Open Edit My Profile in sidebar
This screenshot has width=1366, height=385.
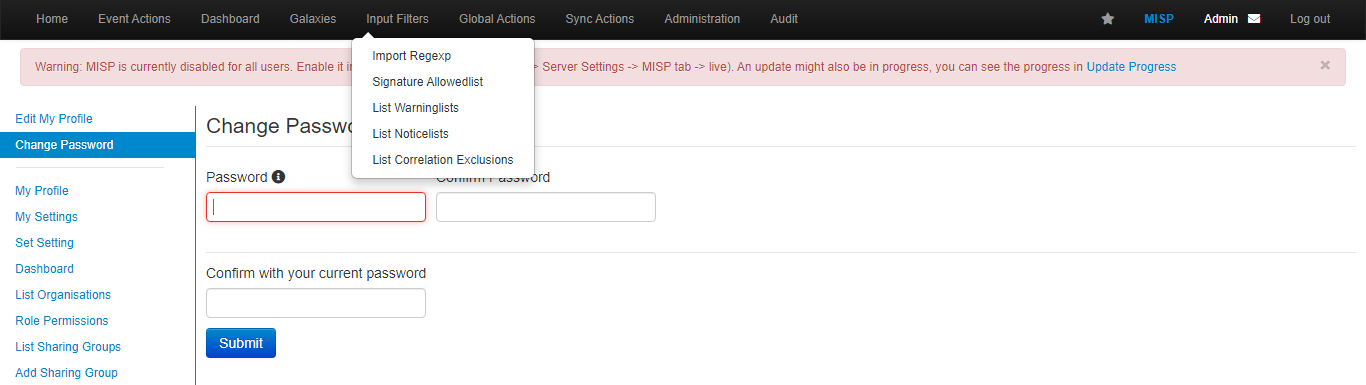[54, 119]
